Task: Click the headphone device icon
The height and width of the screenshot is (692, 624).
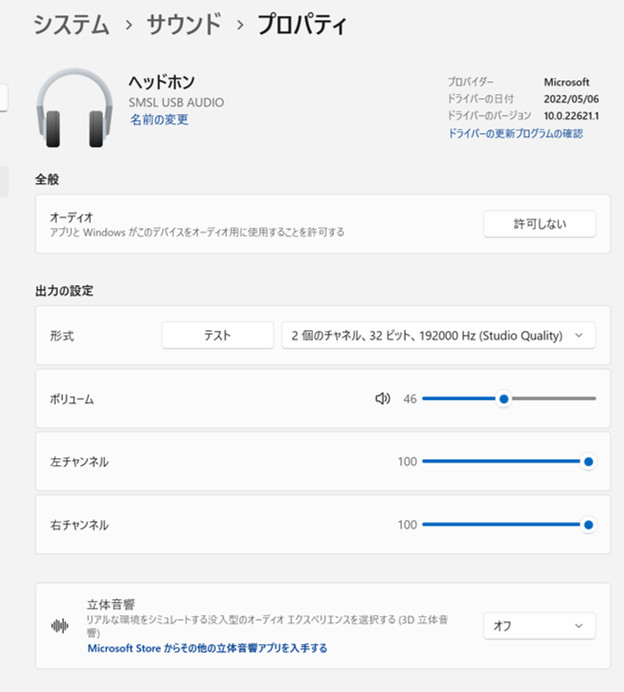Action: 74,108
